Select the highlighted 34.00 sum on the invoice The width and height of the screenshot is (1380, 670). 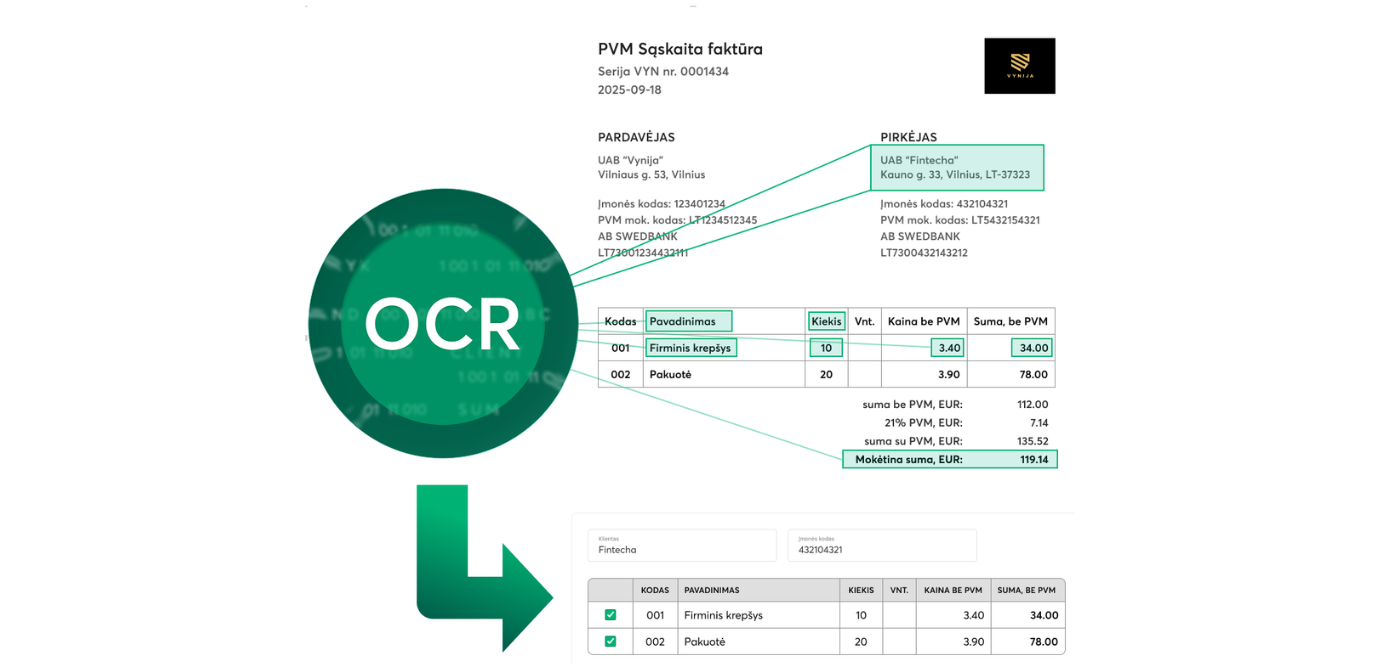click(x=1031, y=348)
